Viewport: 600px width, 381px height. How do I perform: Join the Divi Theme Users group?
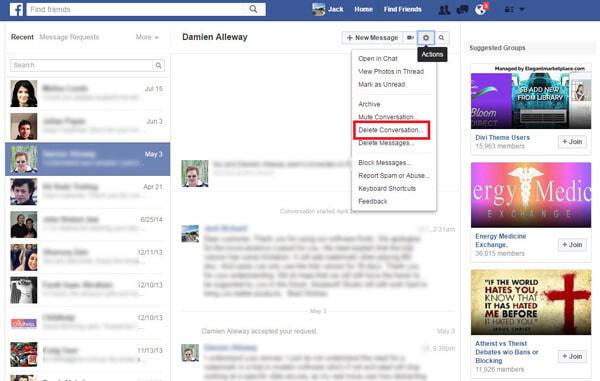pos(572,142)
